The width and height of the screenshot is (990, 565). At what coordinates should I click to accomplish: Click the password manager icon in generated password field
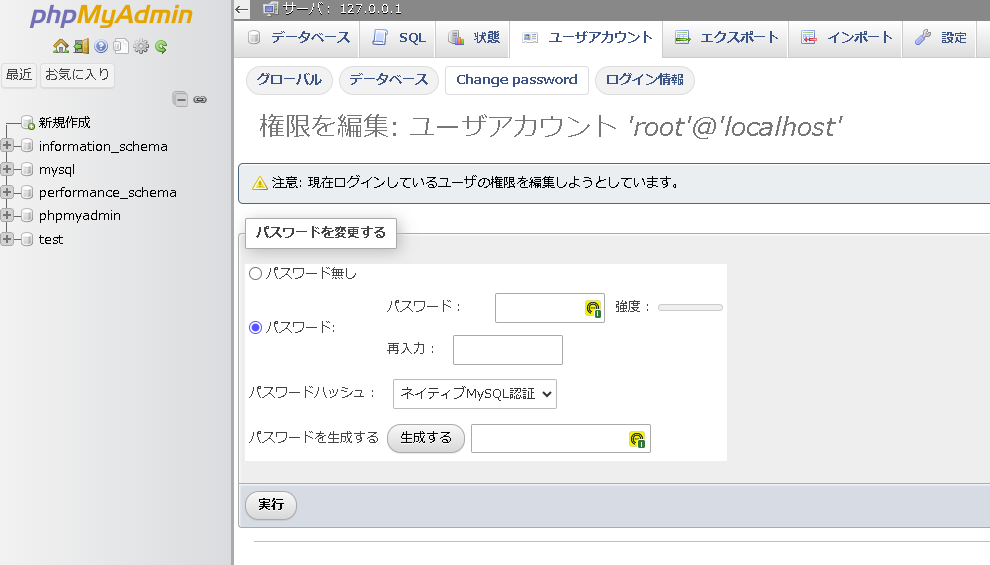pyautogui.click(x=637, y=439)
